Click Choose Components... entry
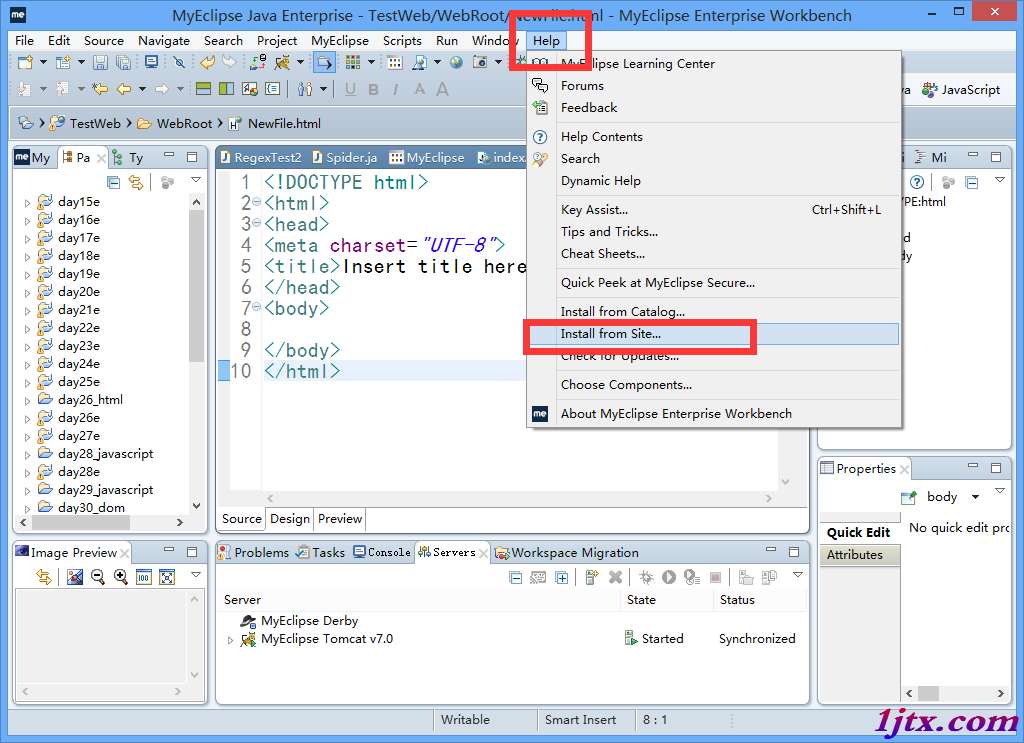1024x743 pixels. tap(714, 385)
